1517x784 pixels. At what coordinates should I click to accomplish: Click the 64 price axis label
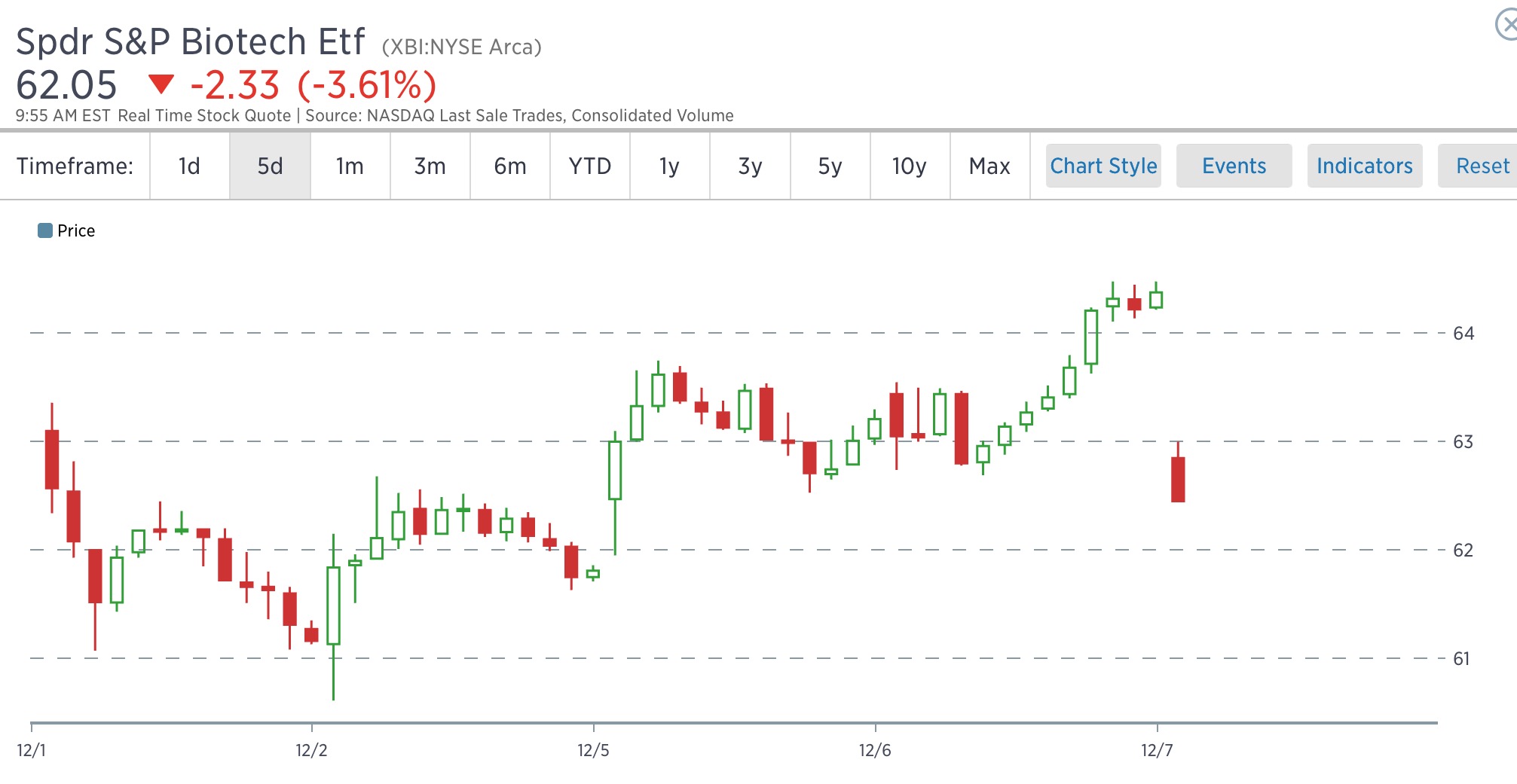pyautogui.click(x=1463, y=334)
